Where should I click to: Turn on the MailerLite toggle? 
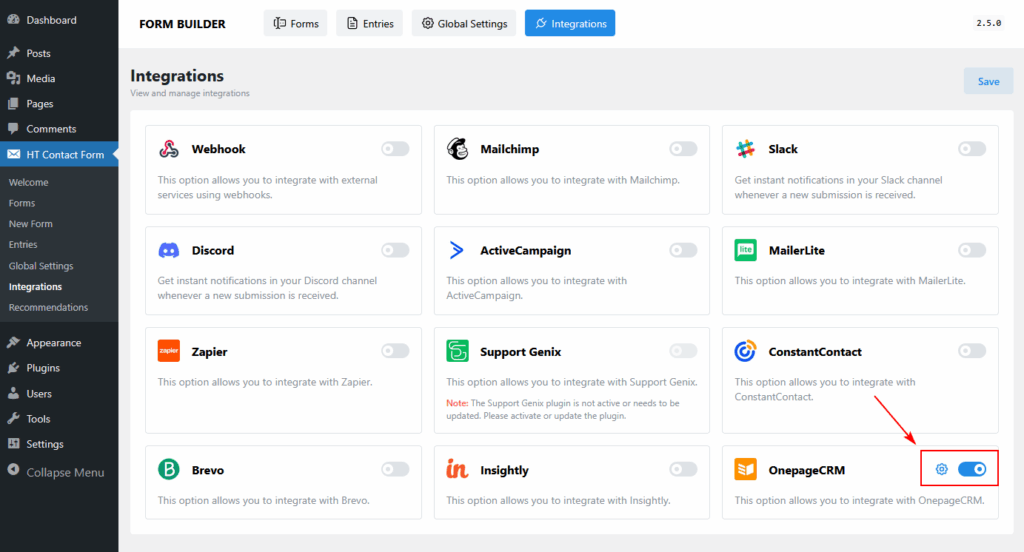[971, 250]
